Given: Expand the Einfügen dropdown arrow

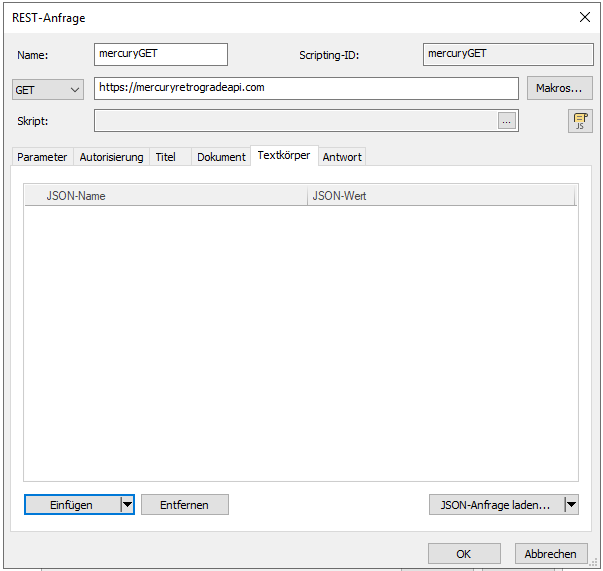Looking at the screenshot, I should [127, 505].
